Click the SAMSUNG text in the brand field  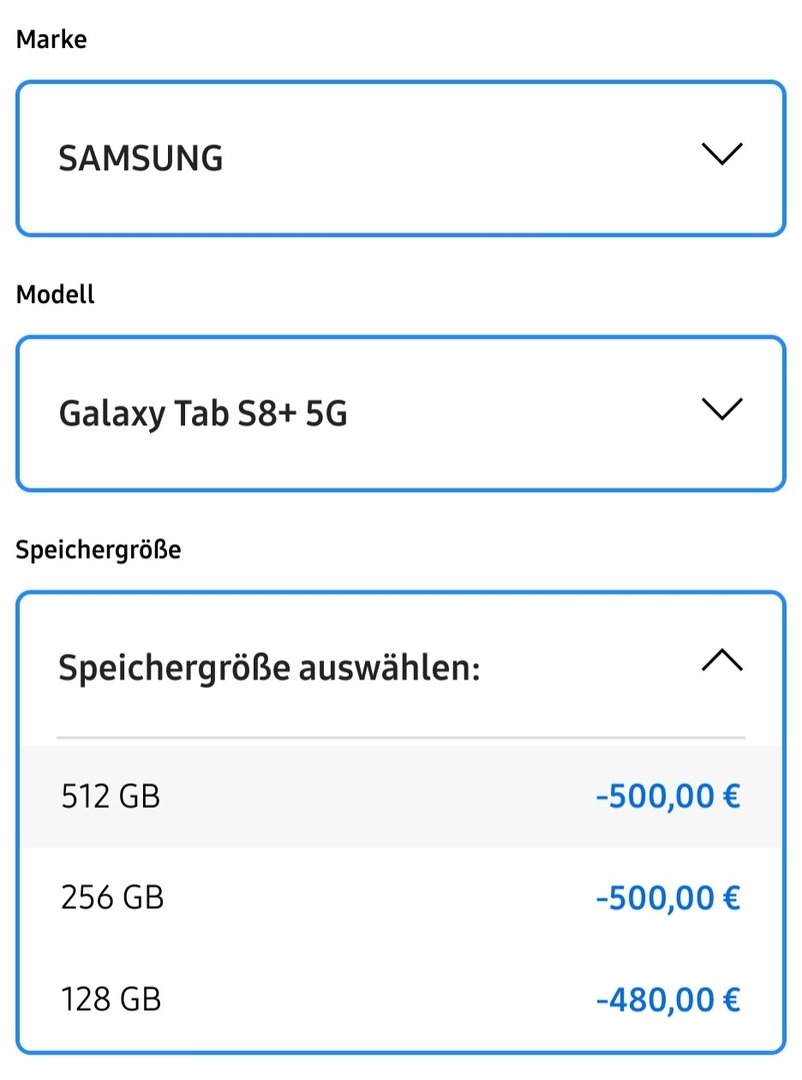pyautogui.click(x=141, y=159)
